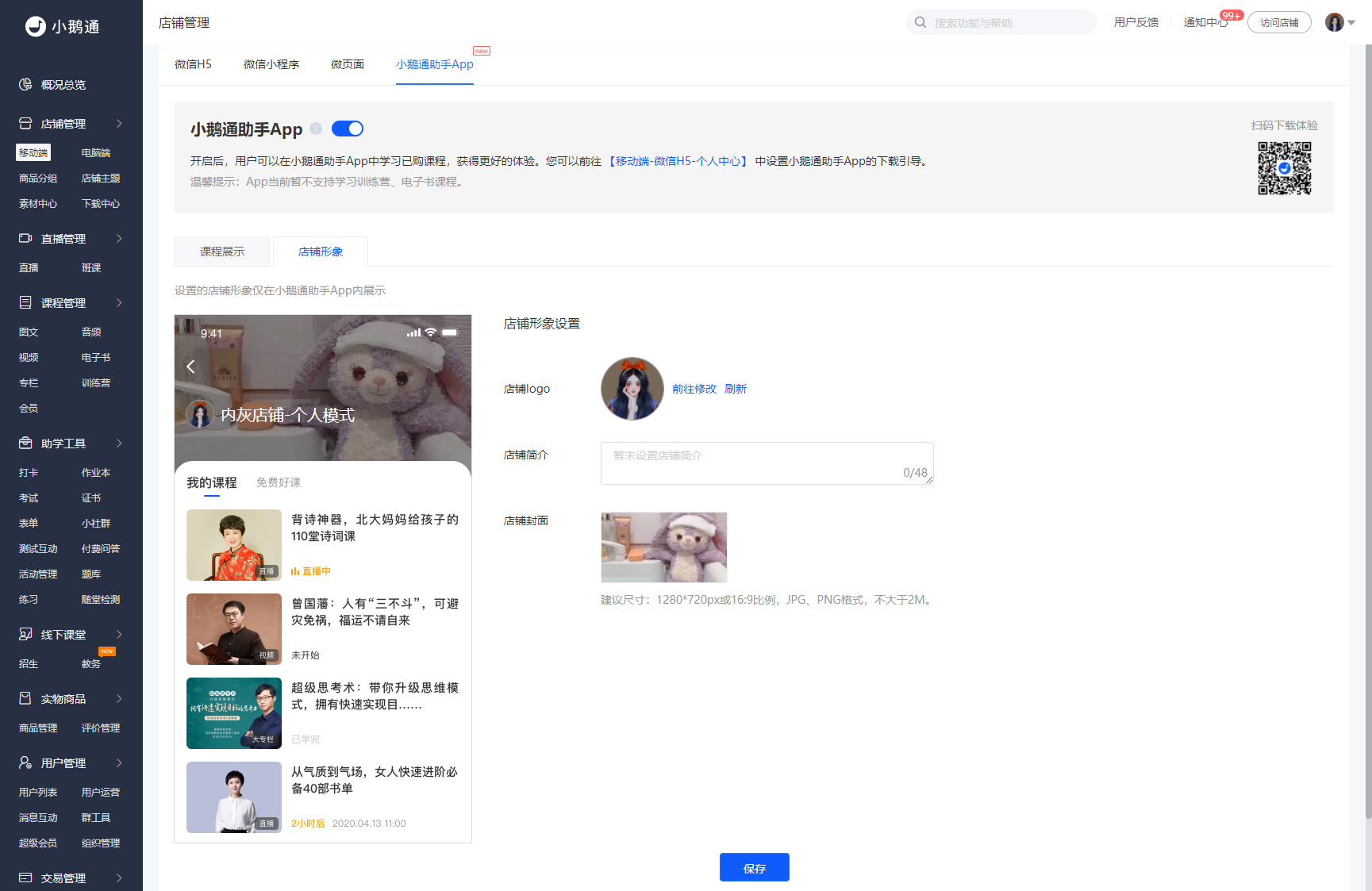Open the 移动端 sidebar item
Screen dimensions: 1372x891
coord(33,152)
